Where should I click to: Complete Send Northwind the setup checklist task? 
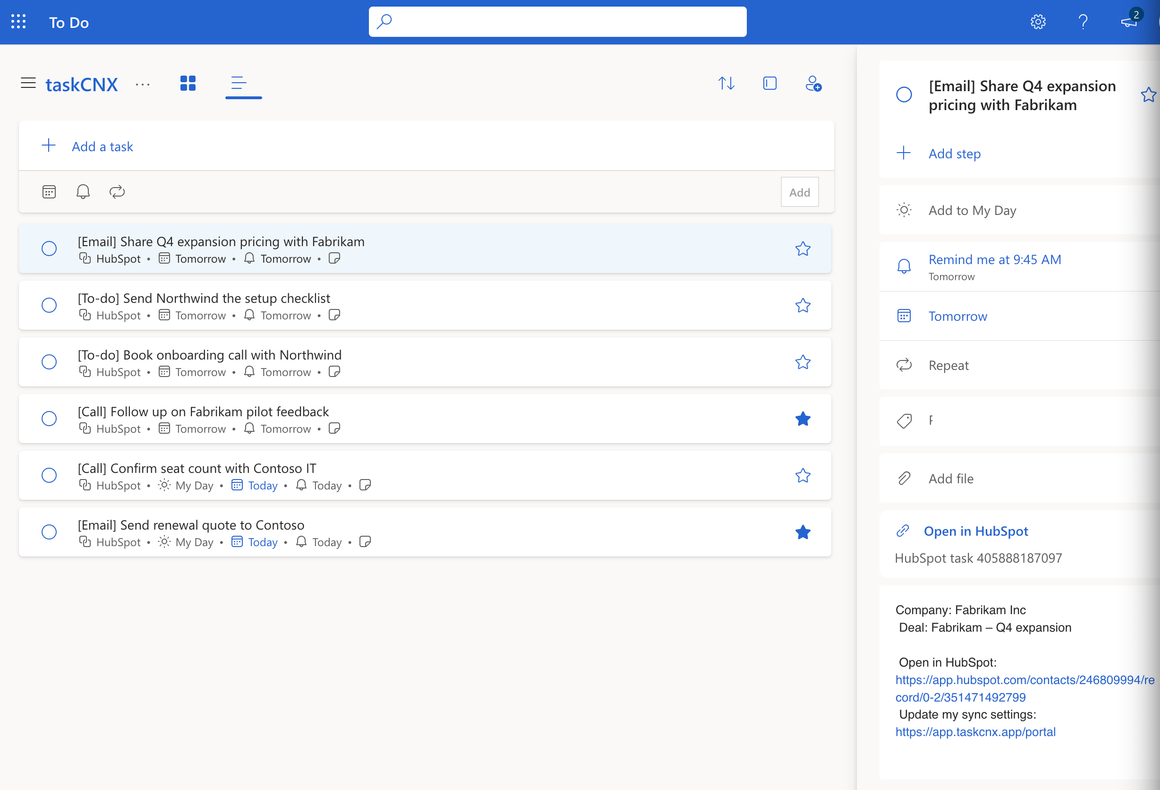[x=49, y=305]
